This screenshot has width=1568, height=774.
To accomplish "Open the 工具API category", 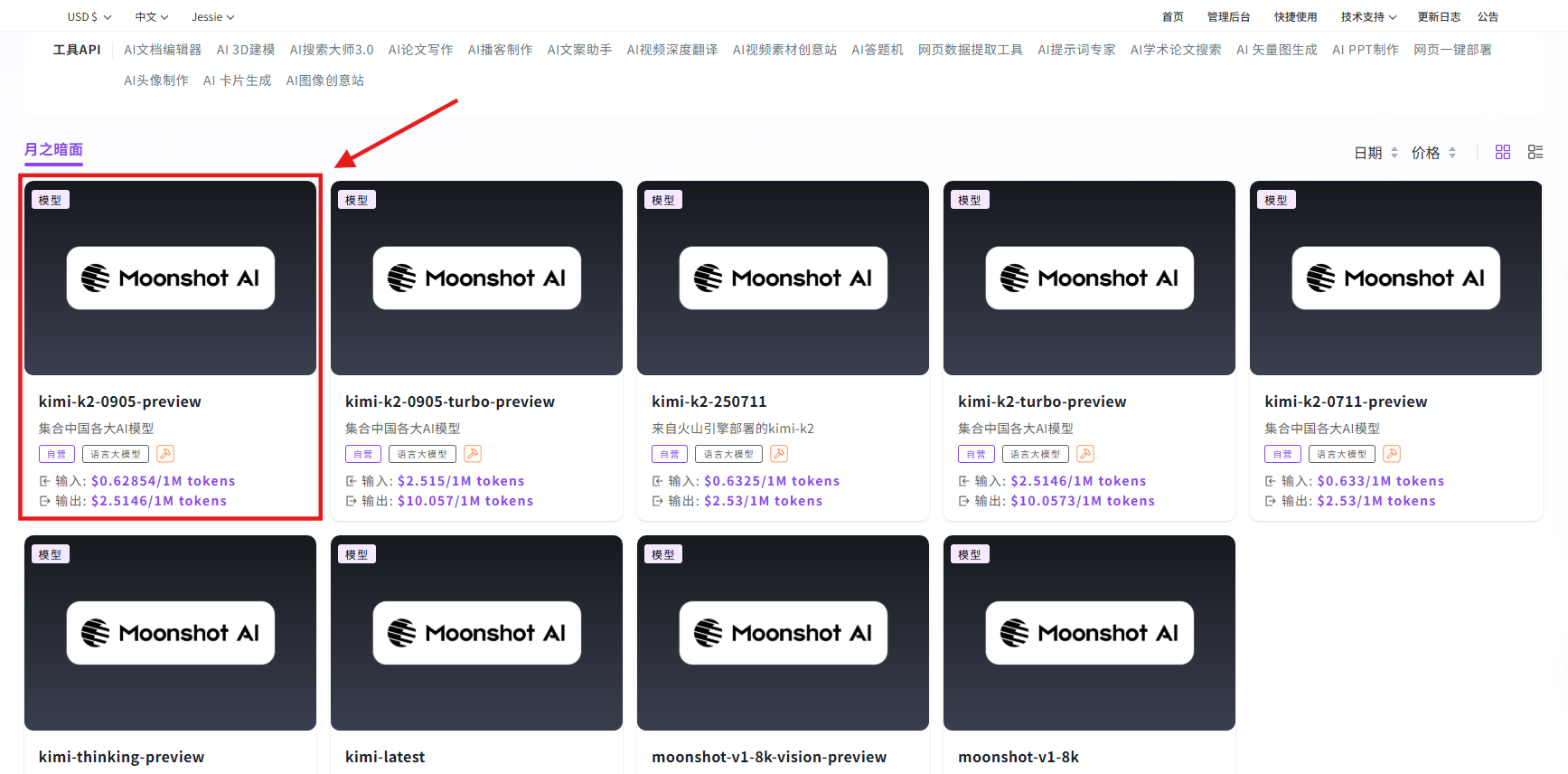I will click(x=77, y=50).
